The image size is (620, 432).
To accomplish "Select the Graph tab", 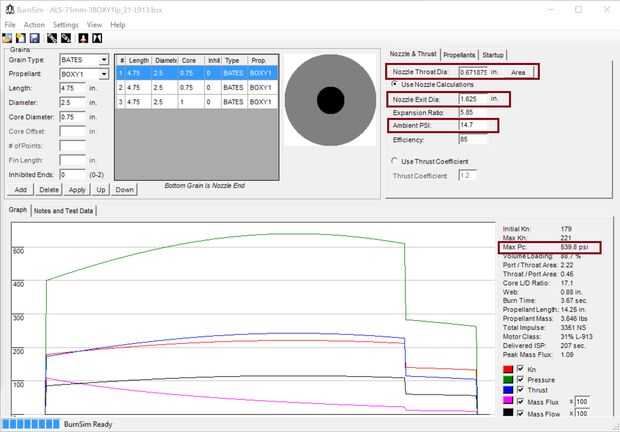I will pos(18,209).
